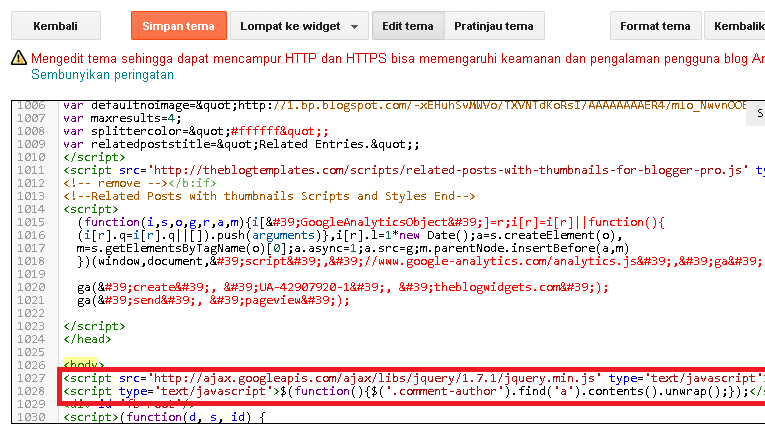Click the Related Posts Scripts End comment
Screen dimensions: 765x441
pyautogui.click(x=269, y=196)
